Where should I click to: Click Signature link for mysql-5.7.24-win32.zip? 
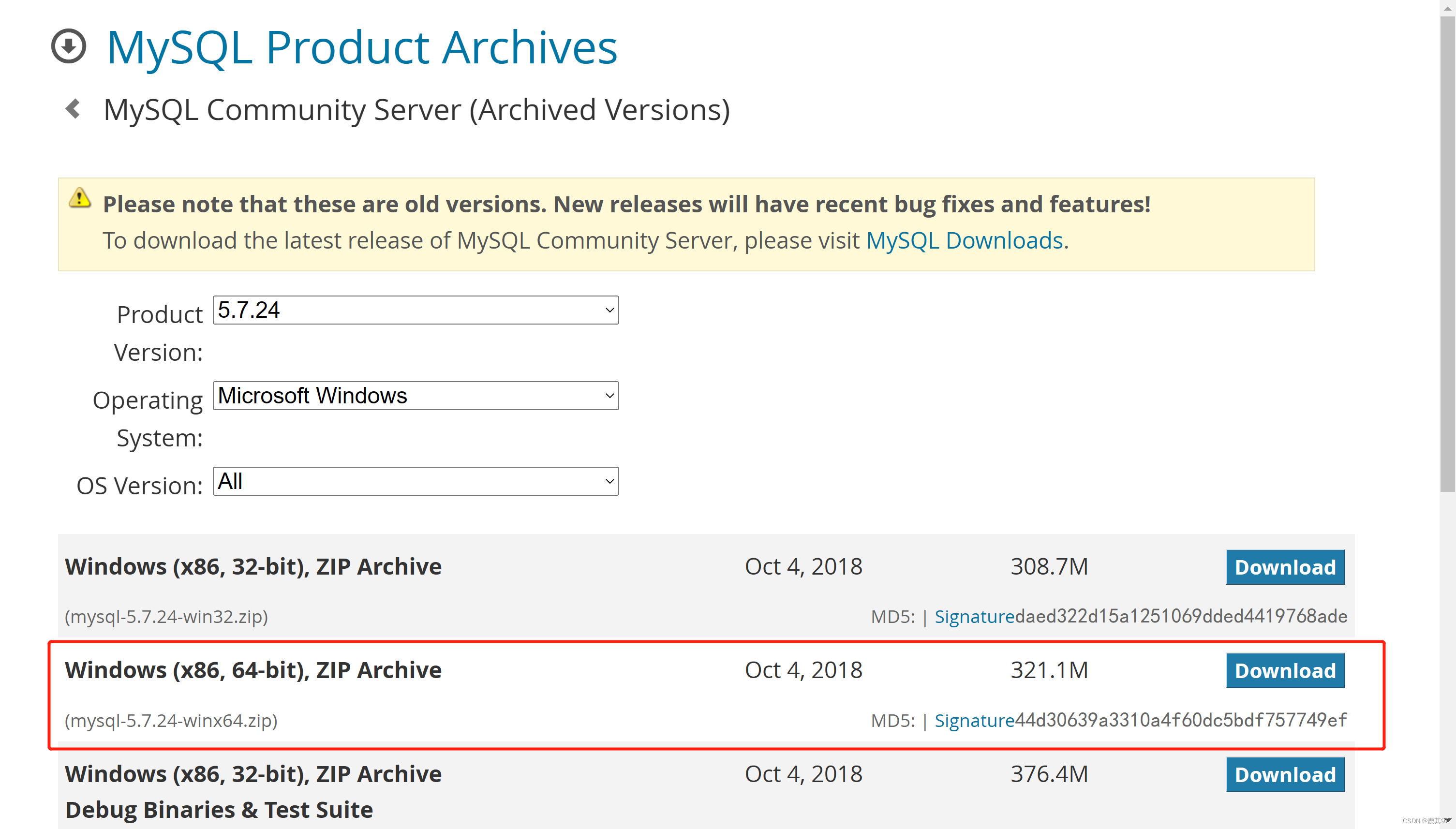pyautogui.click(x=974, y=617)
